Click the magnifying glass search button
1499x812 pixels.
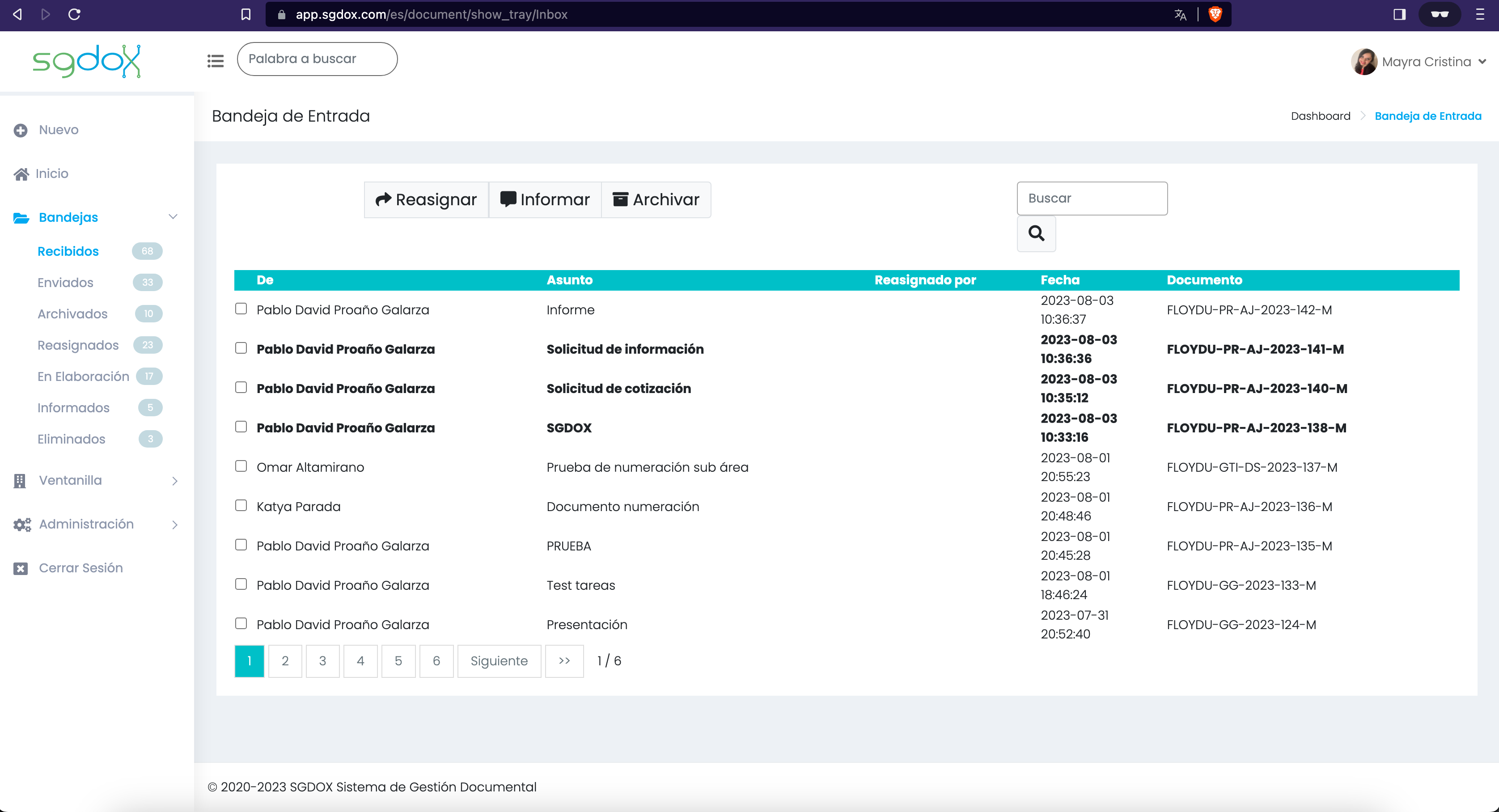(1036, 234)
